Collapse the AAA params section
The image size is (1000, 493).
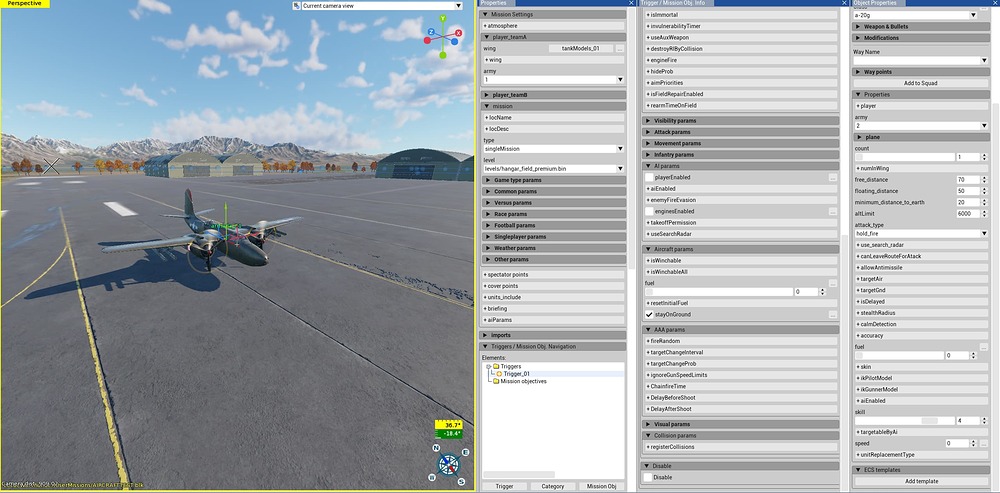741,330
